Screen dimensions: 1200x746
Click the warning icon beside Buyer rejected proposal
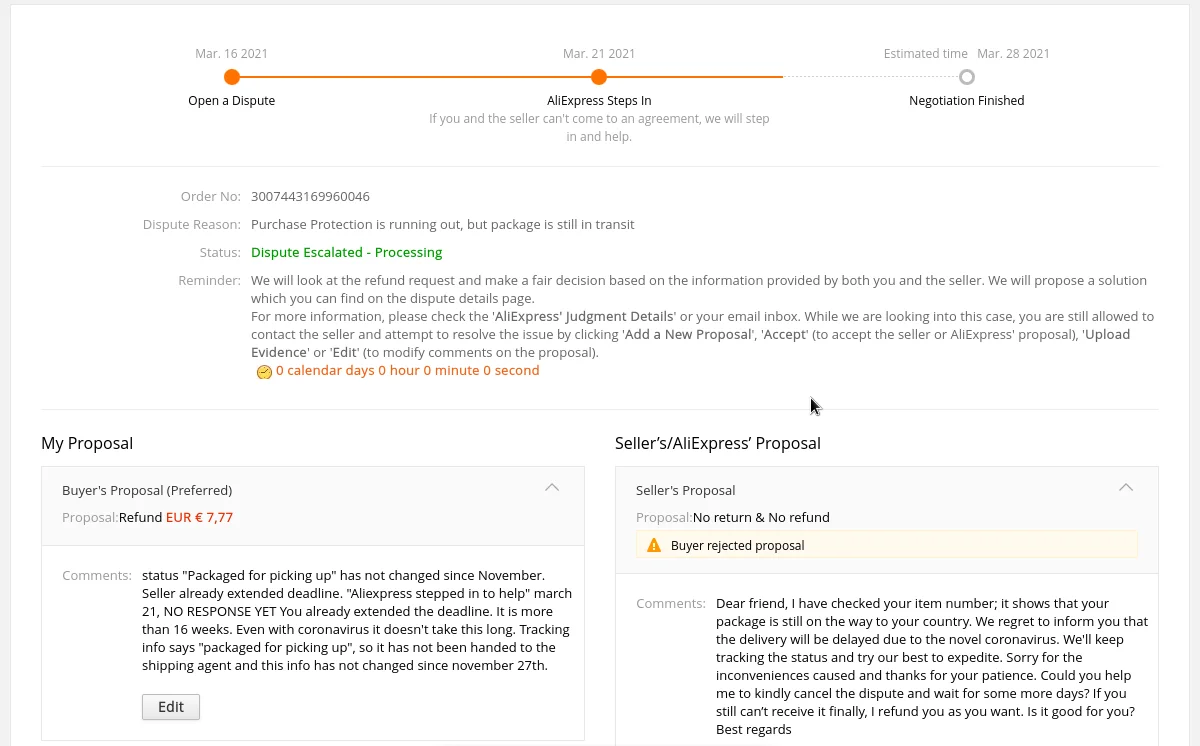pos(654,545)
